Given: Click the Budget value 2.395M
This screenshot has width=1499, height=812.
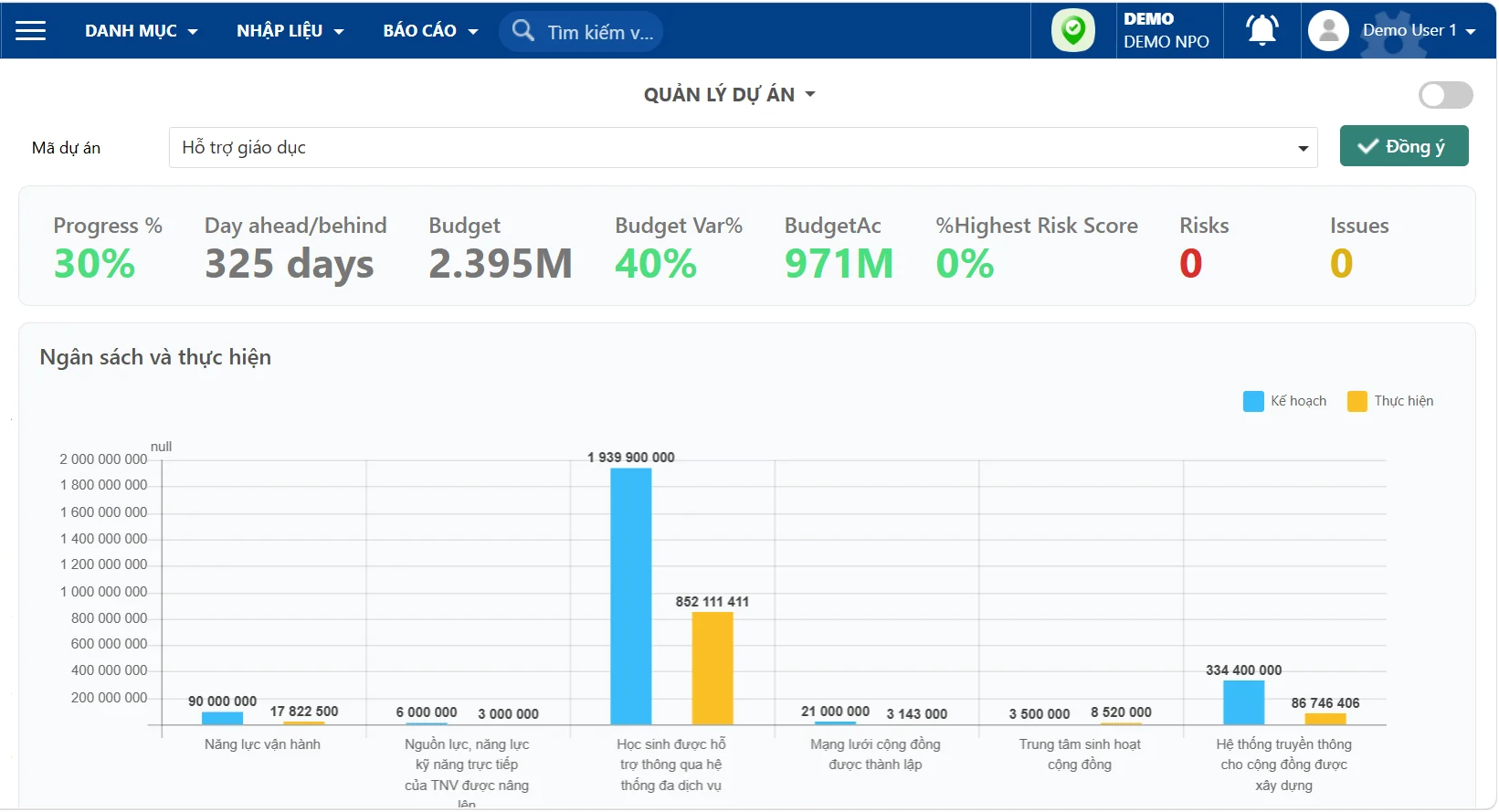Looking at the screenshot, I should (501, 264).
